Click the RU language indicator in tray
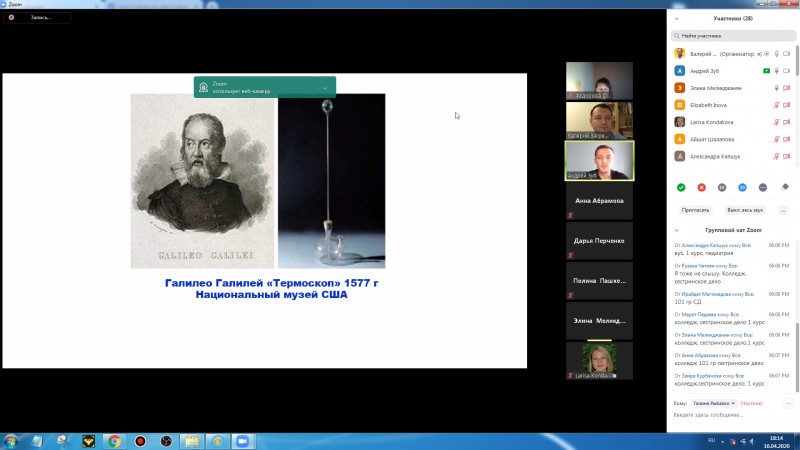Image resolution: width=800 pixels, height=450 pixels. coord(711,441)
